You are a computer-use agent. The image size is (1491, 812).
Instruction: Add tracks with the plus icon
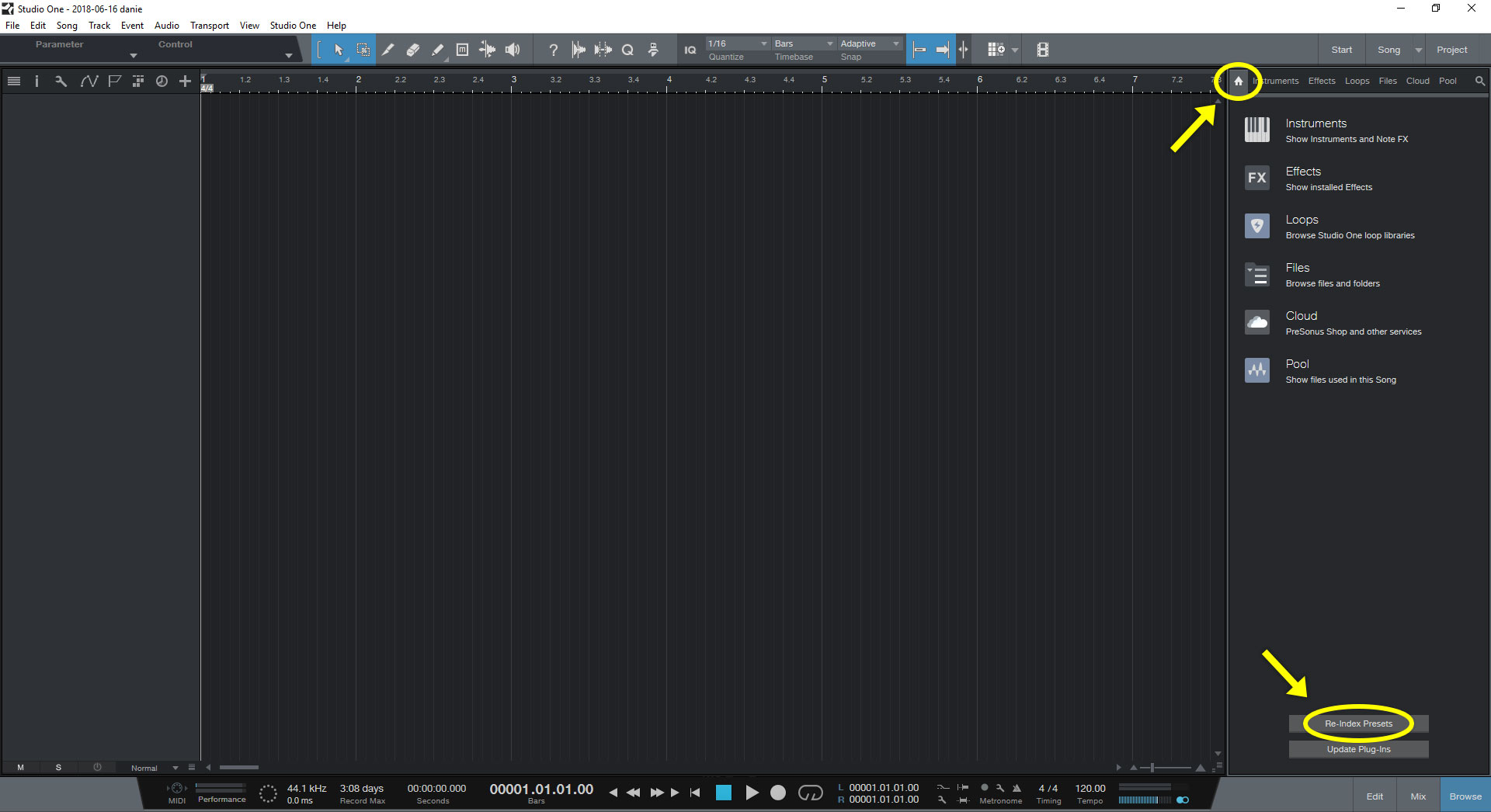pos(185,81)
